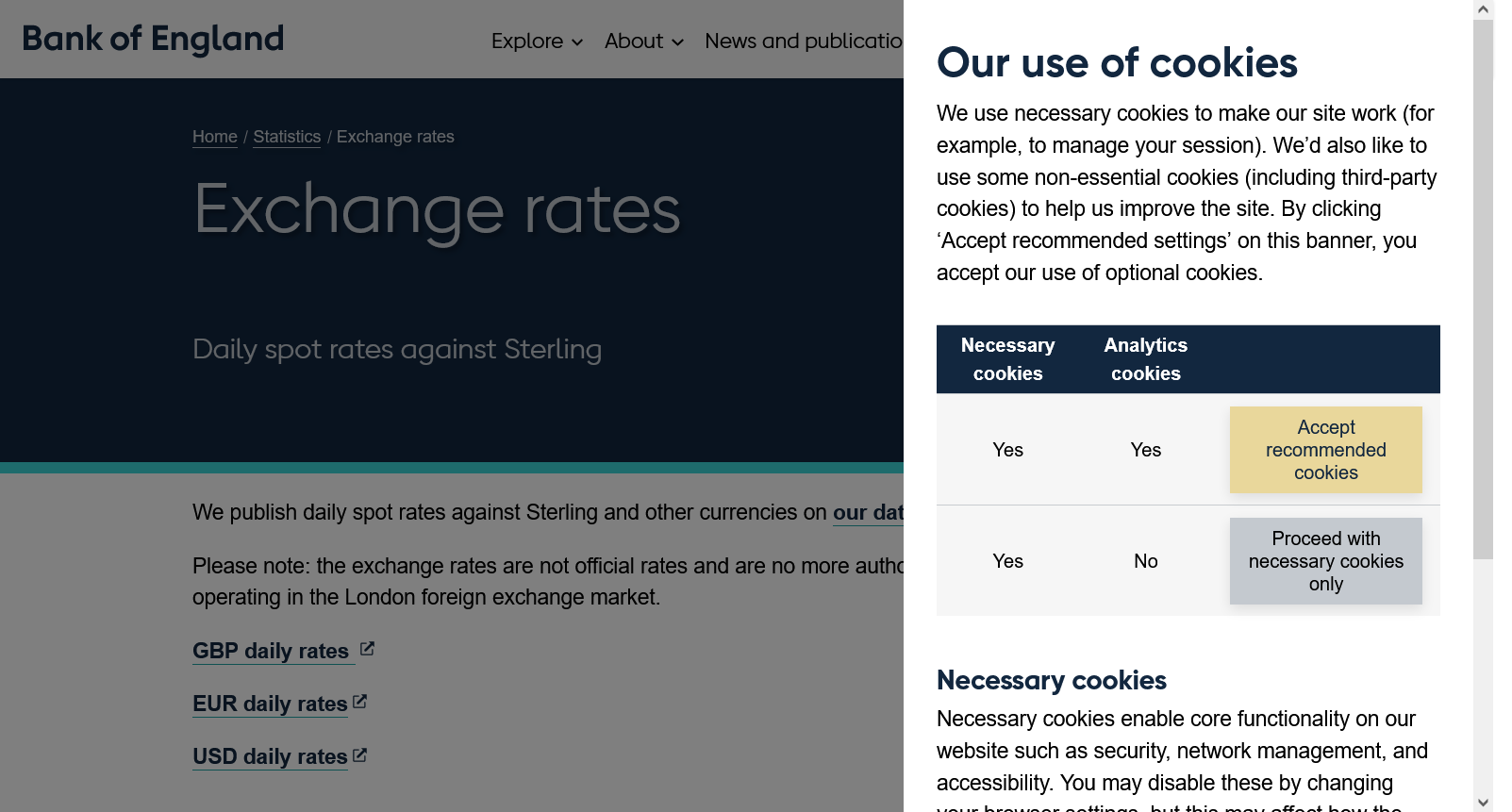
Task: Open Statistics breadcrumb link
Action: click(x=287, y=137)
